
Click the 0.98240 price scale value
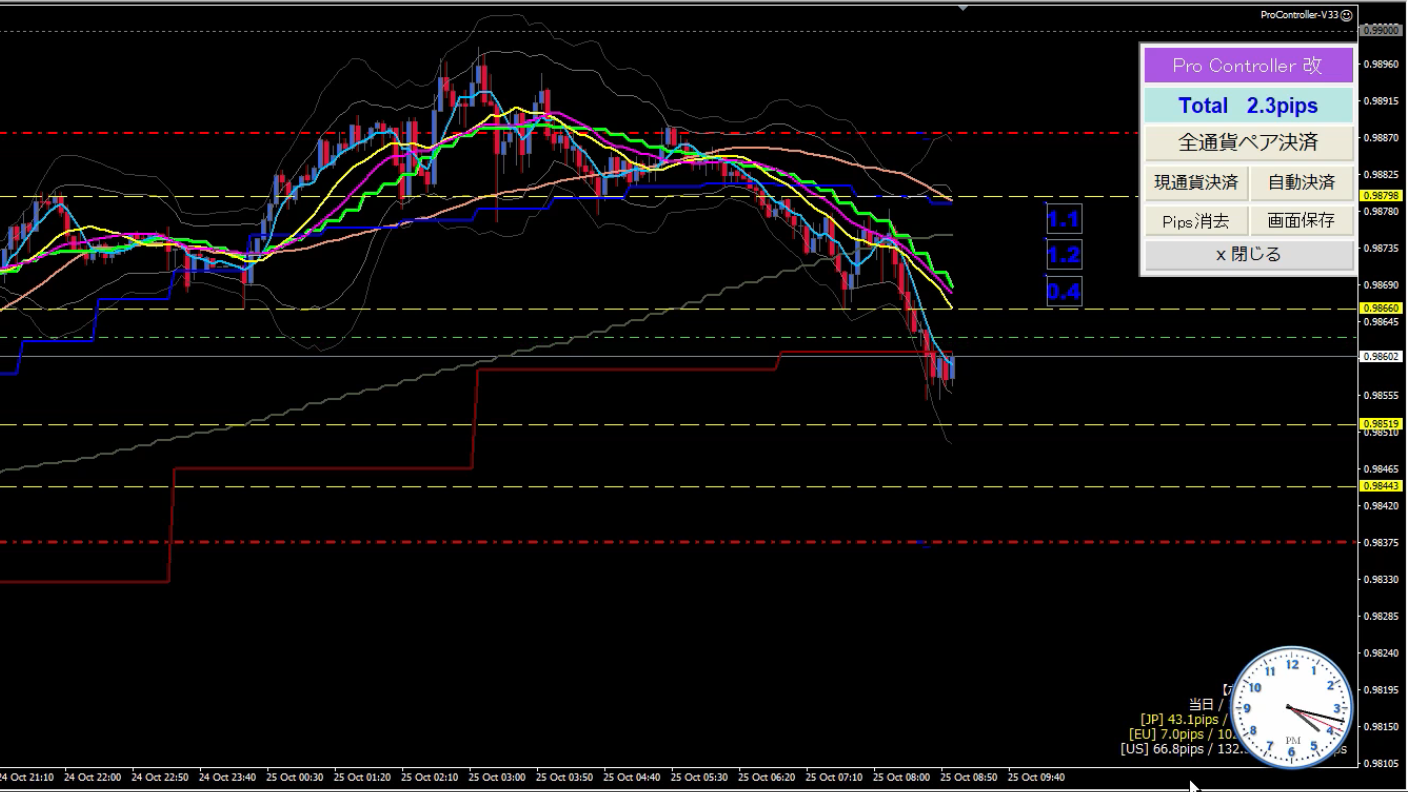pos(1381,653)
